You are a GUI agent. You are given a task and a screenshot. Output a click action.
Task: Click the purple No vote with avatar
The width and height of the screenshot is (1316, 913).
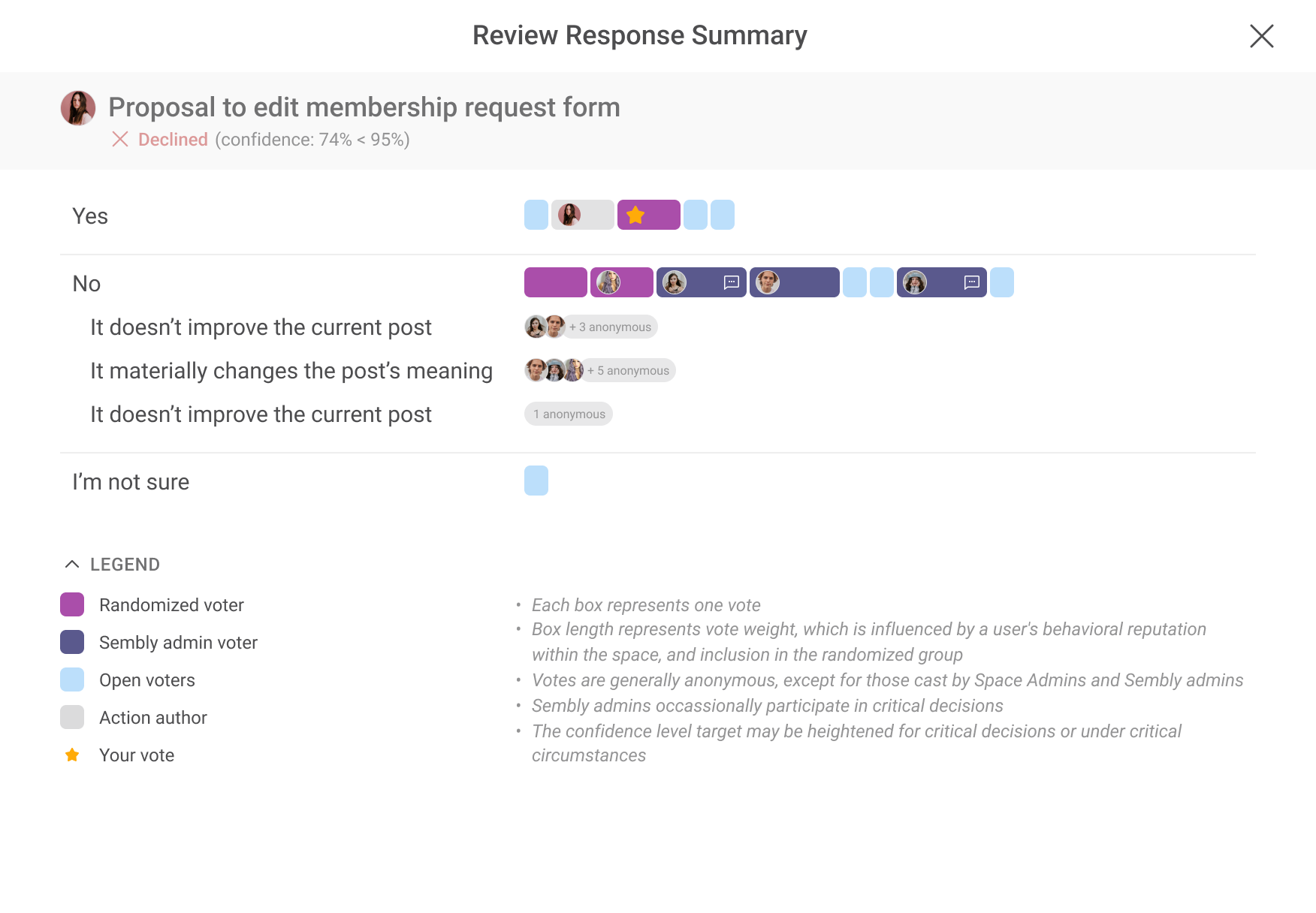621,282
